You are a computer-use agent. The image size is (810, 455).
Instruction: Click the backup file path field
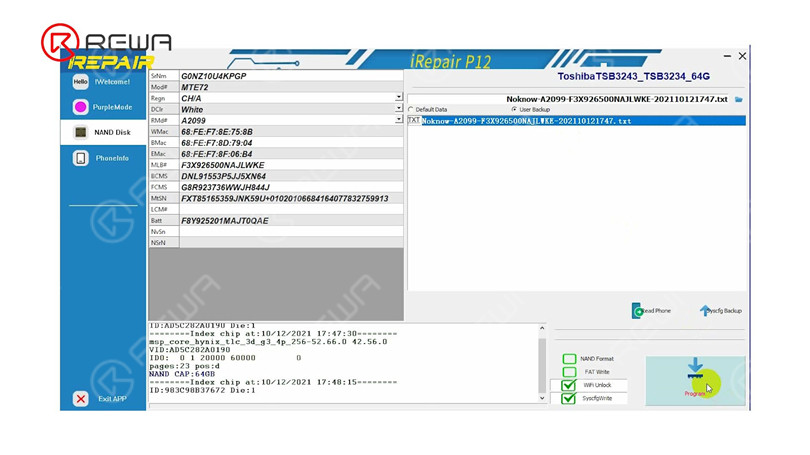(x=569, y=99)
